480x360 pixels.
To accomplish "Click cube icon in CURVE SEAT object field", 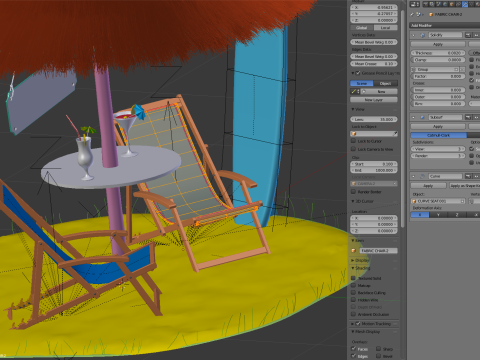I will [x=414, y=201].
